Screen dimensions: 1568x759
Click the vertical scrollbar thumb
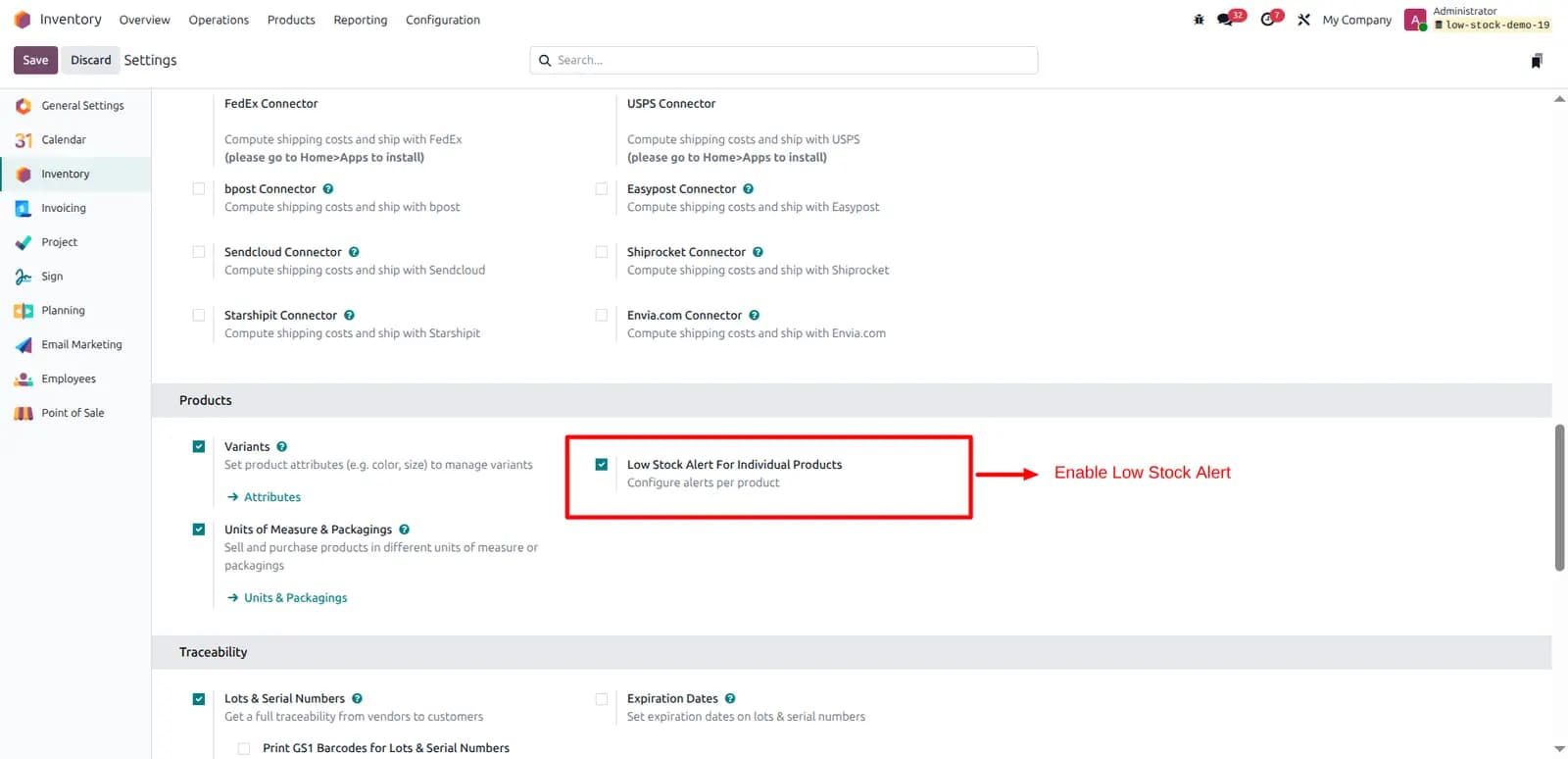click(1559, 497)
